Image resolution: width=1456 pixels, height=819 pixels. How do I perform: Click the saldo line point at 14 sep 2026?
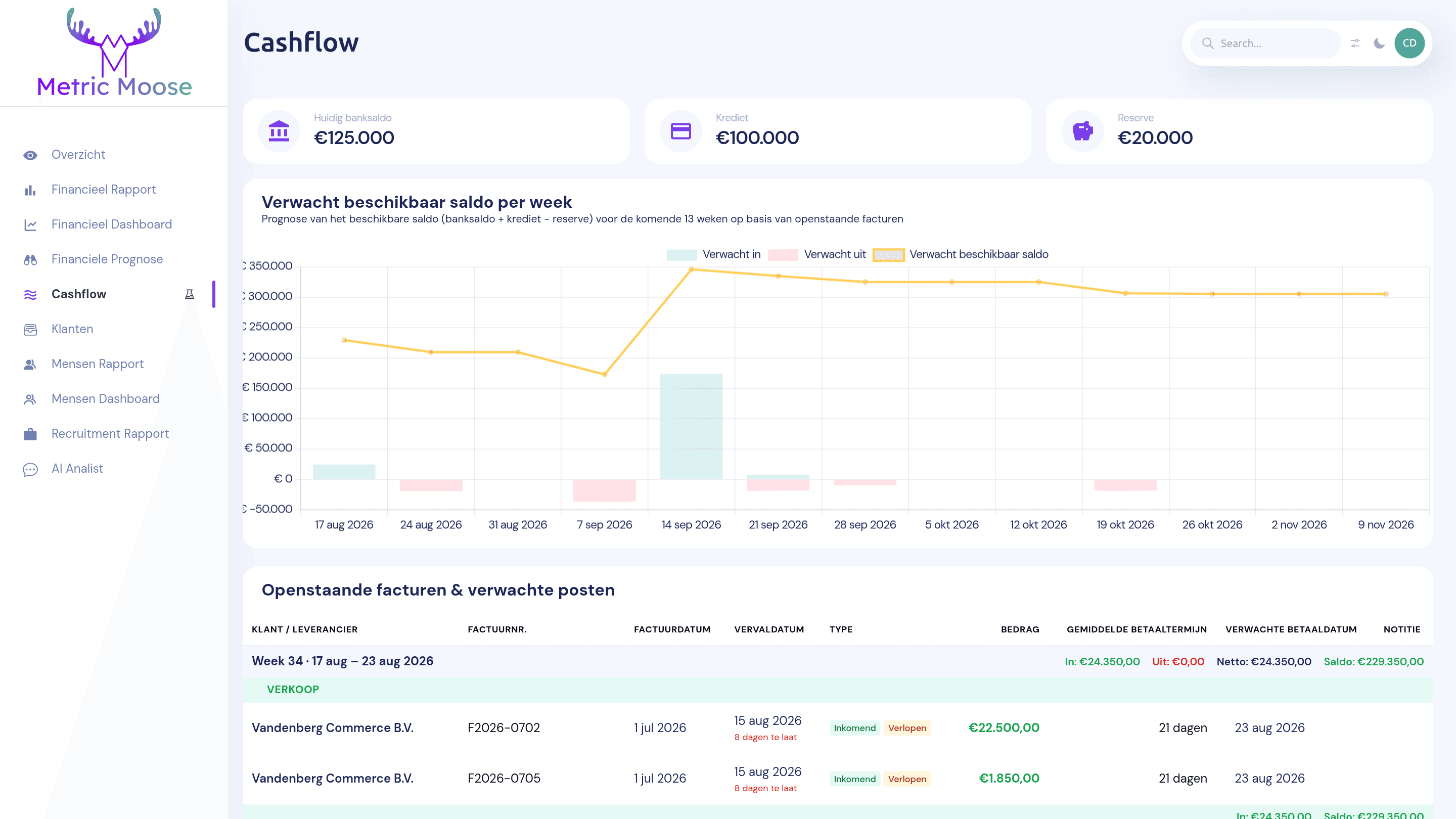(x=691, y=269)
